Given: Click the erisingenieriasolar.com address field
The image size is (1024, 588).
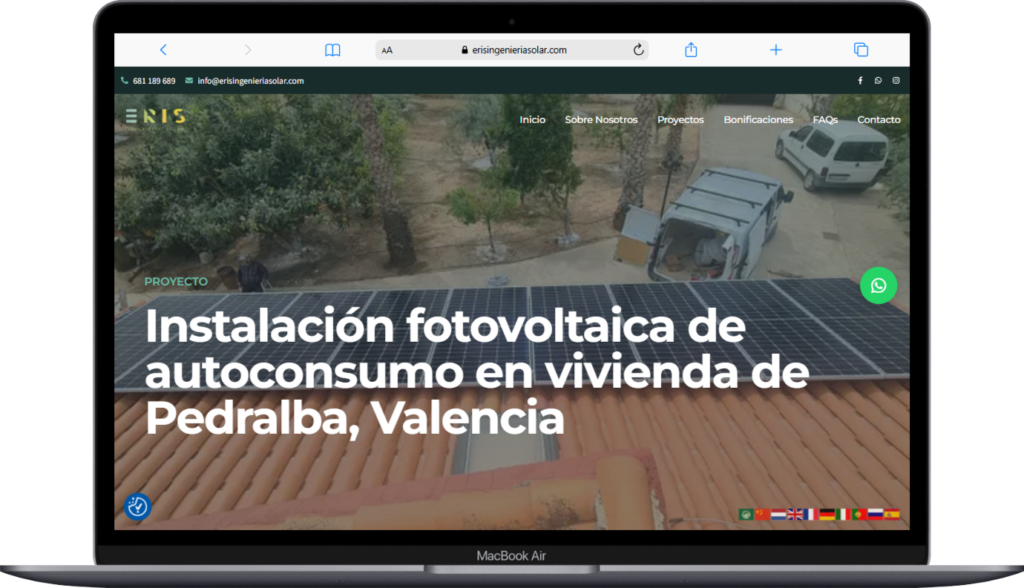Looking at the screenshot, I should (513, 50).
